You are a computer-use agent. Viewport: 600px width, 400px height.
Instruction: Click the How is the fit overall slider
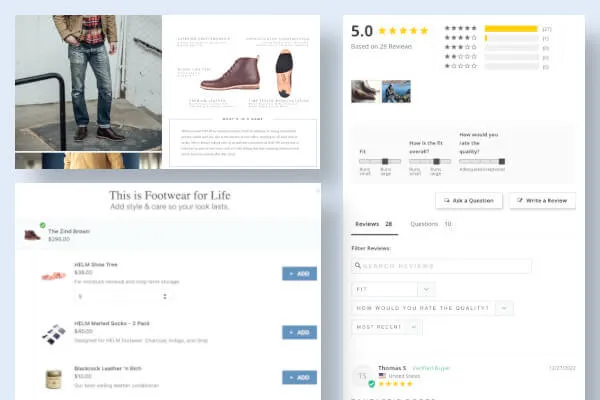[430, 162]
